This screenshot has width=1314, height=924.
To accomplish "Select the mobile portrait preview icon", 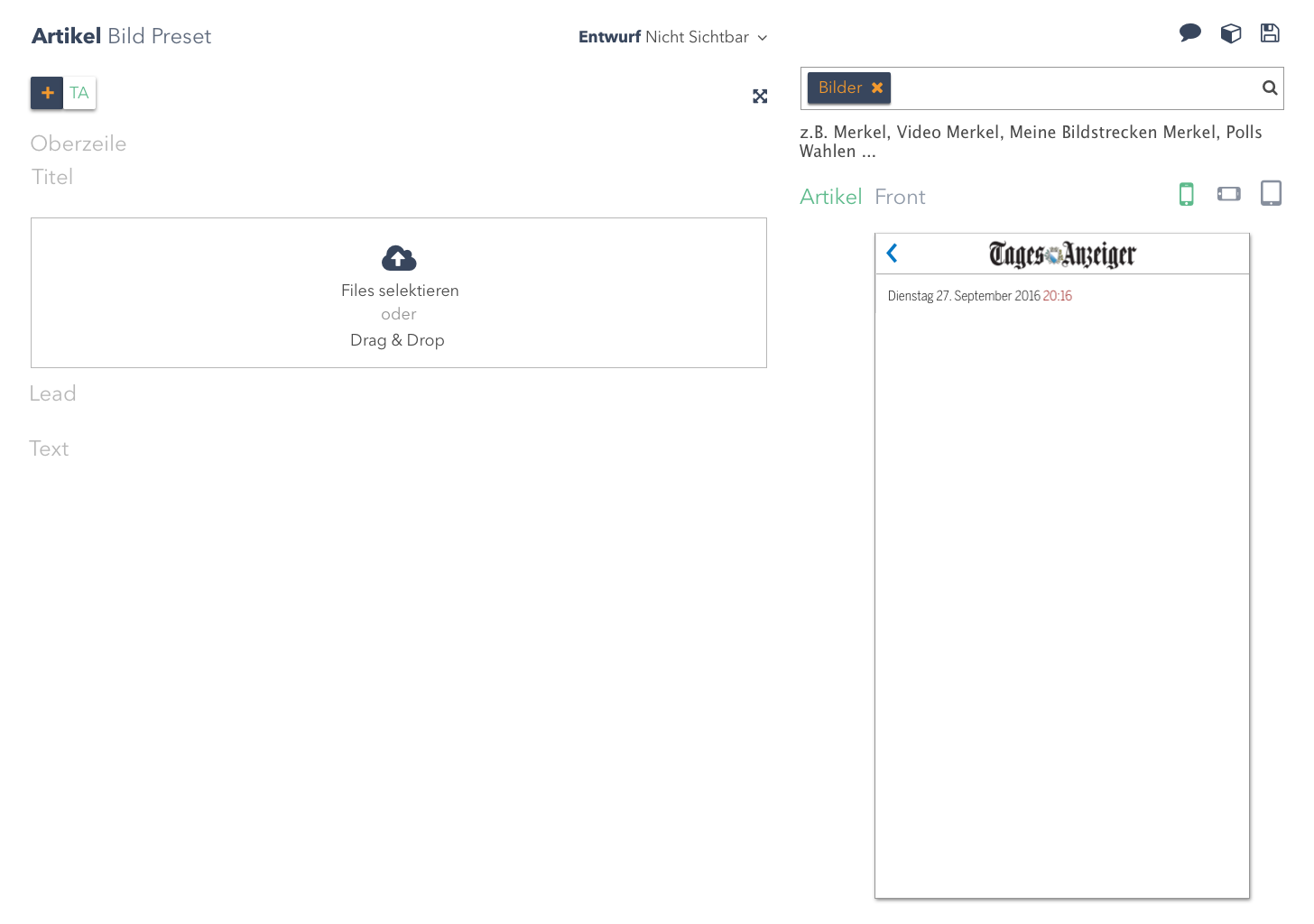I will tap(1187, 194).
